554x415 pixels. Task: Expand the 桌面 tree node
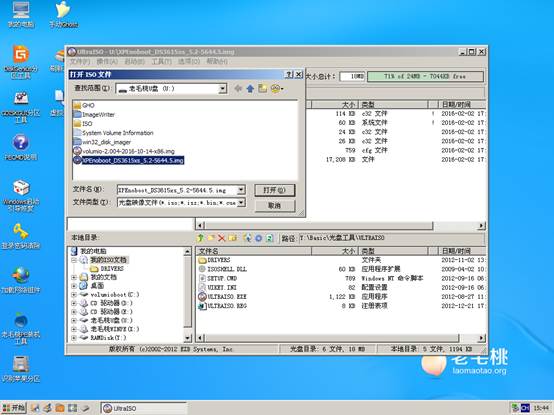click(x=74, y=286)
